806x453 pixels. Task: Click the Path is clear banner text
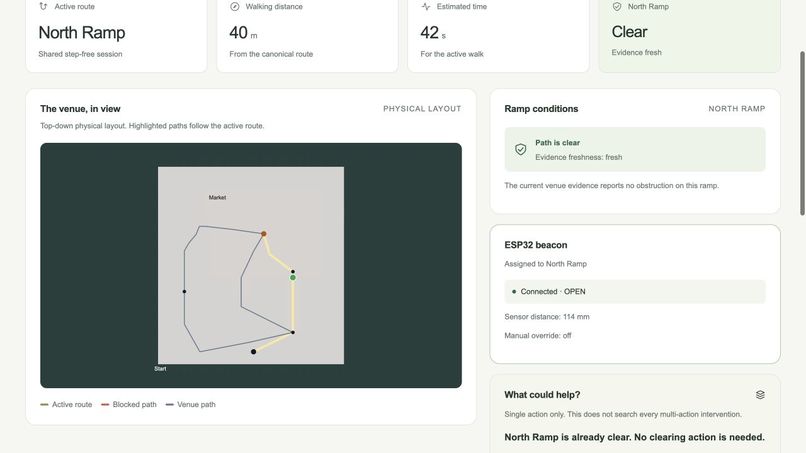(557, 143)
